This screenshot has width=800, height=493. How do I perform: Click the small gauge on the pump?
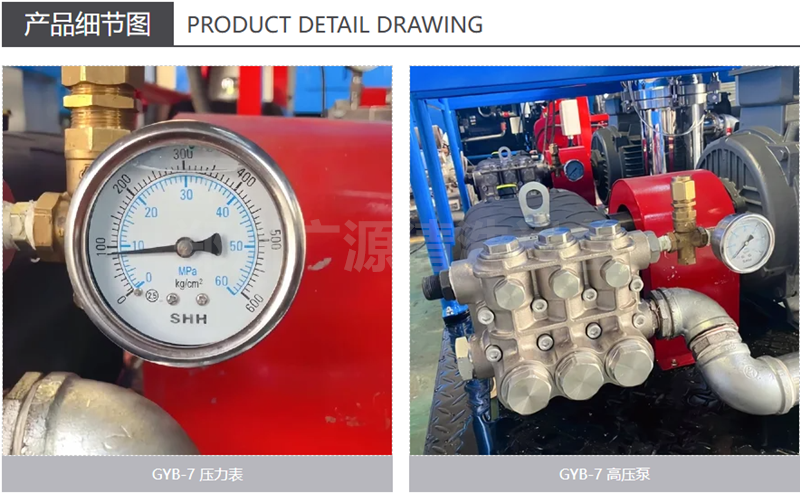tap(742, 242)
